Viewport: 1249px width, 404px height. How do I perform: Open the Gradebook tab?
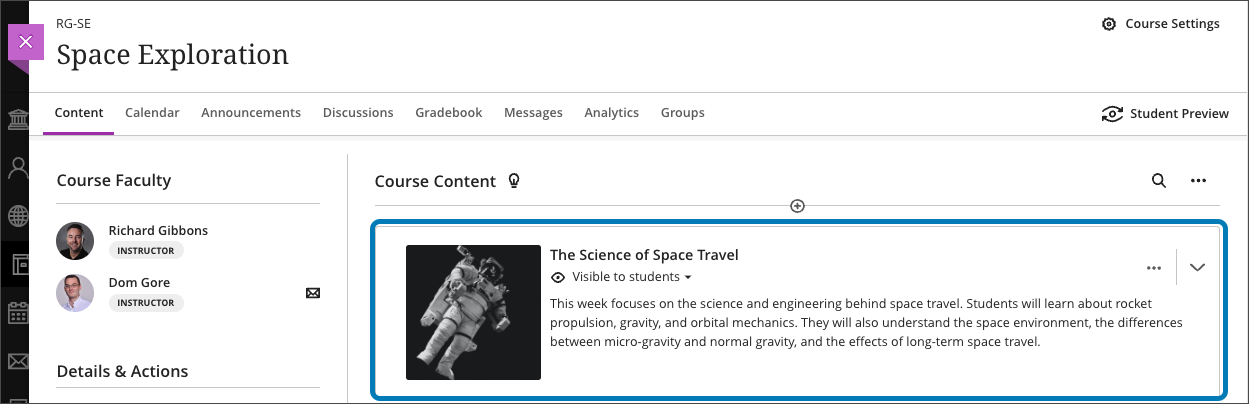[449, 113]
